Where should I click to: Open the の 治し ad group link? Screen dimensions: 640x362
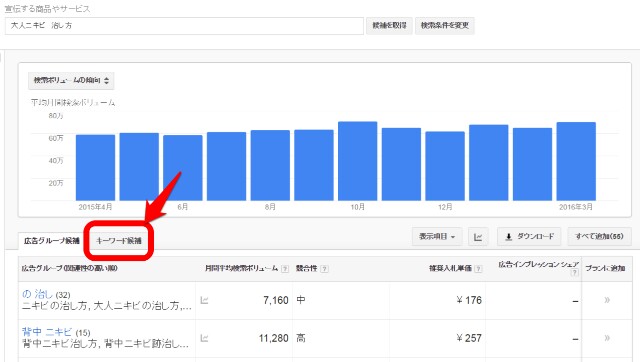click(x=37, y=294)
